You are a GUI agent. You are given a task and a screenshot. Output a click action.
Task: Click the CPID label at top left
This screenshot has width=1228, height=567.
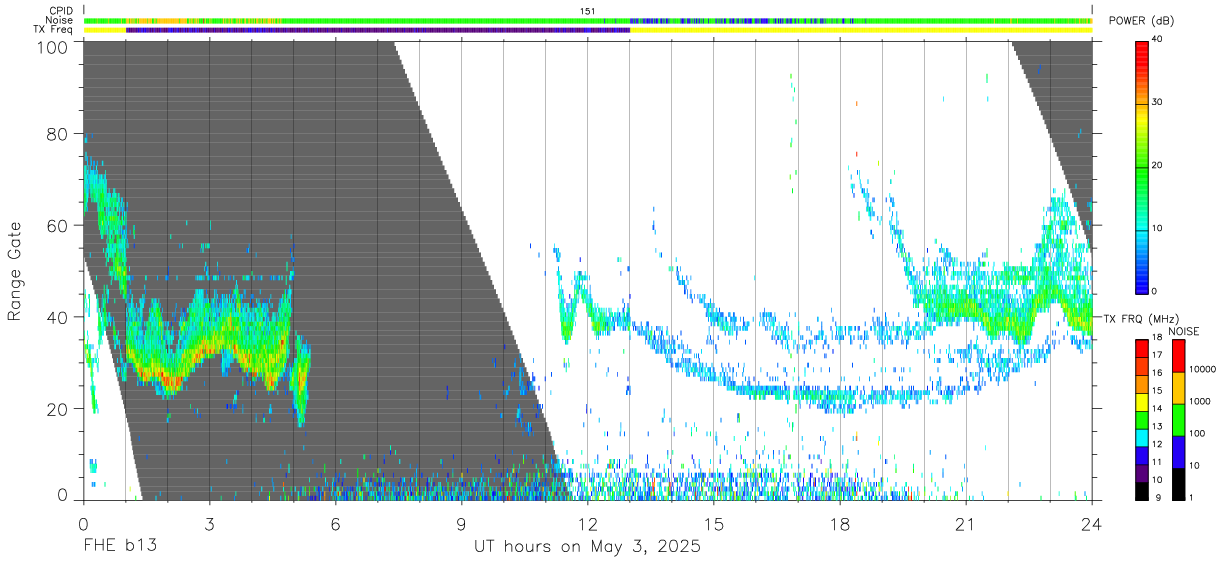[x=61, y=11]
